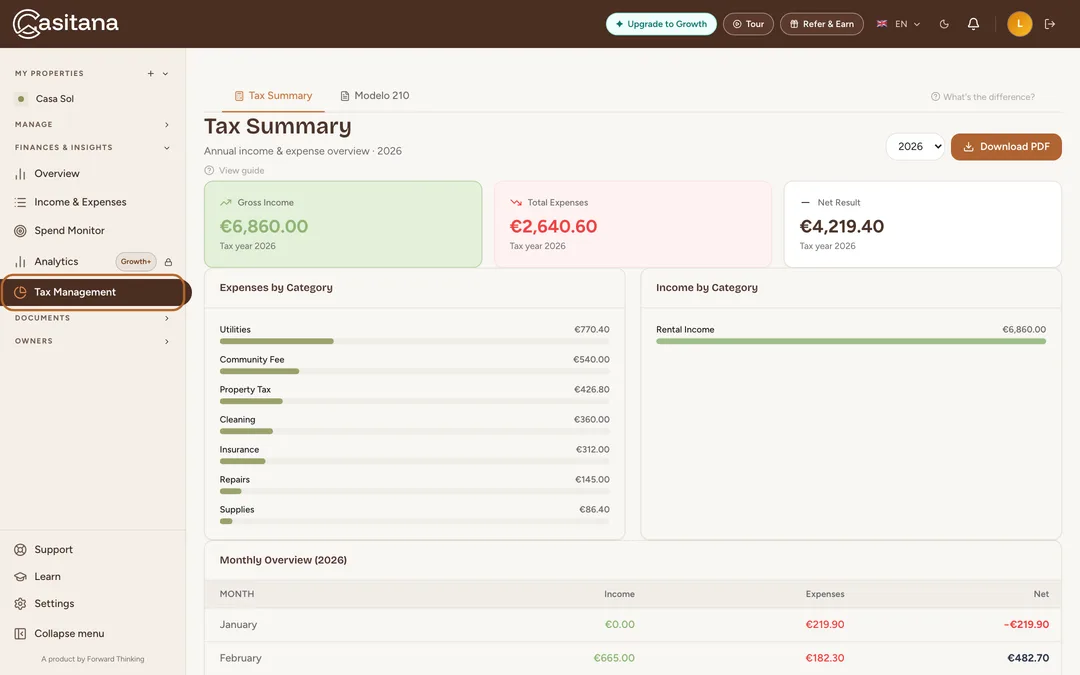Click the January month row
This screenshot has height=675, width=1080.
(x=633, y=625)
